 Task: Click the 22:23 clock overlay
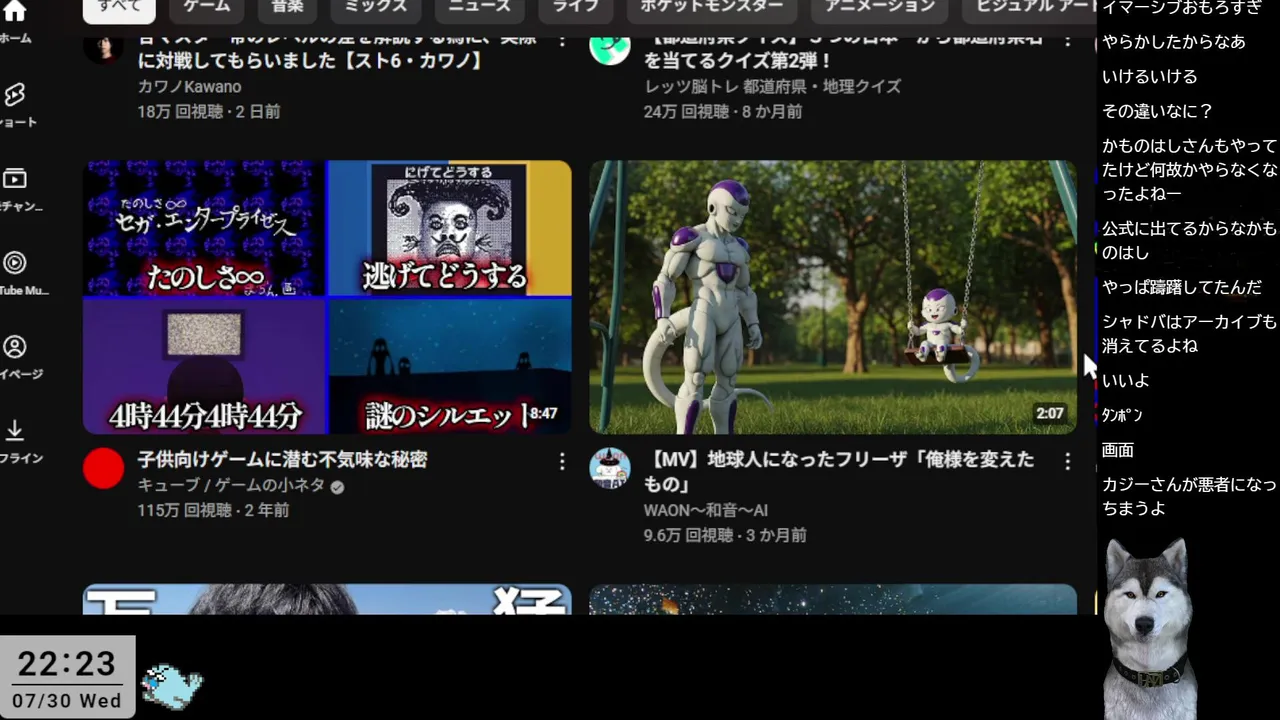[67, 664]
